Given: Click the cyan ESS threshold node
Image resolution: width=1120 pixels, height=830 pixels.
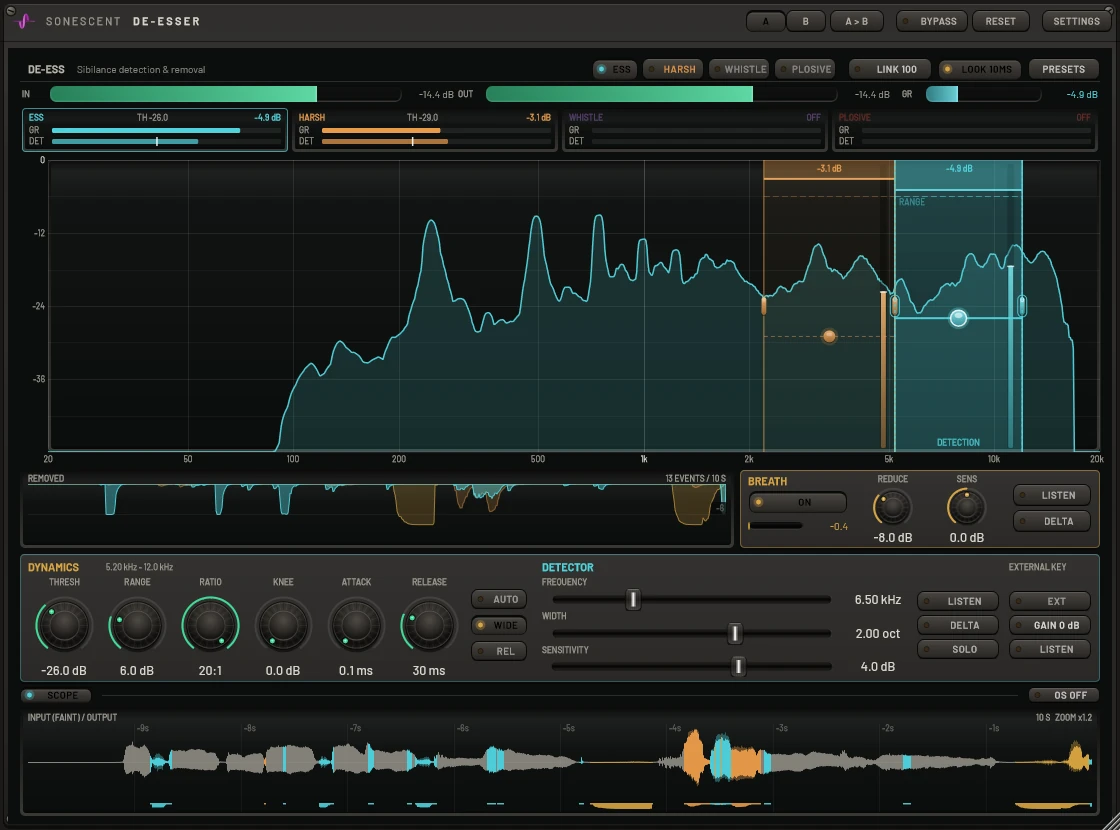Looking at the screenshot, I should click(958, 318).
